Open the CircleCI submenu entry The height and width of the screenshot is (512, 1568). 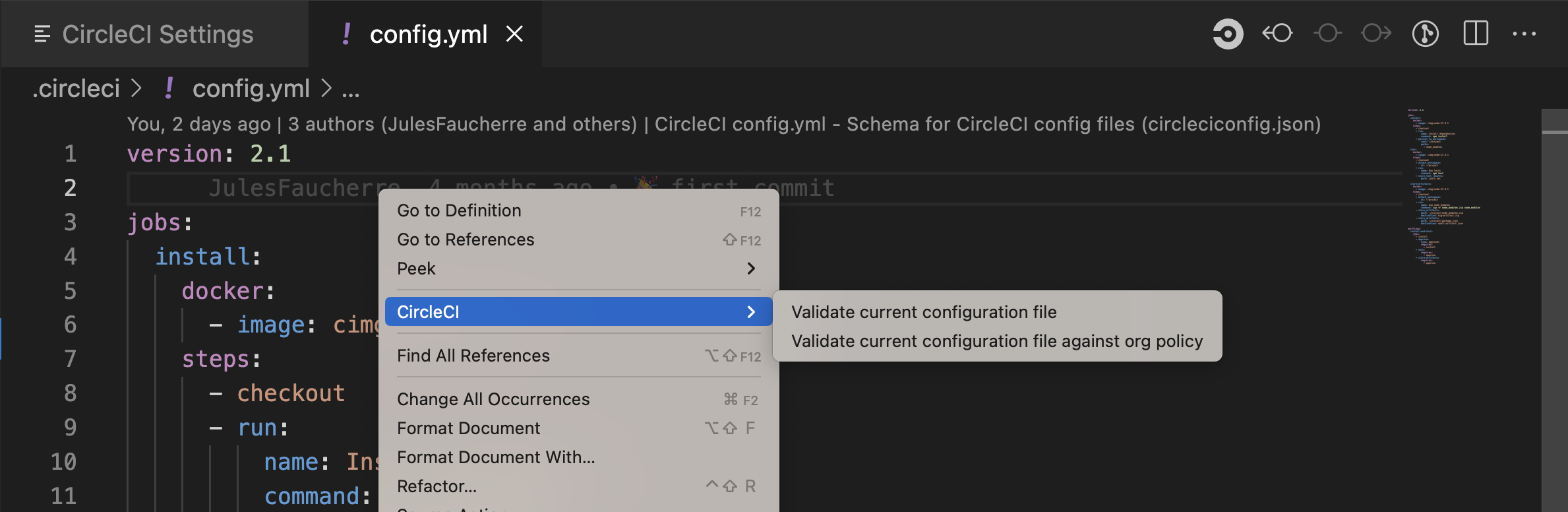click(578, 311)
